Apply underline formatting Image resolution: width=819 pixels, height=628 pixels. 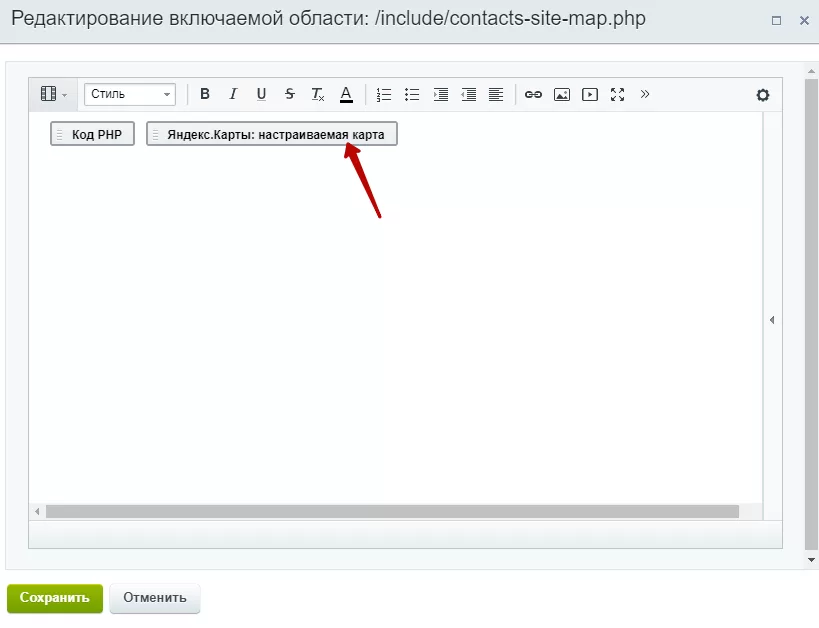click(261, 94)
